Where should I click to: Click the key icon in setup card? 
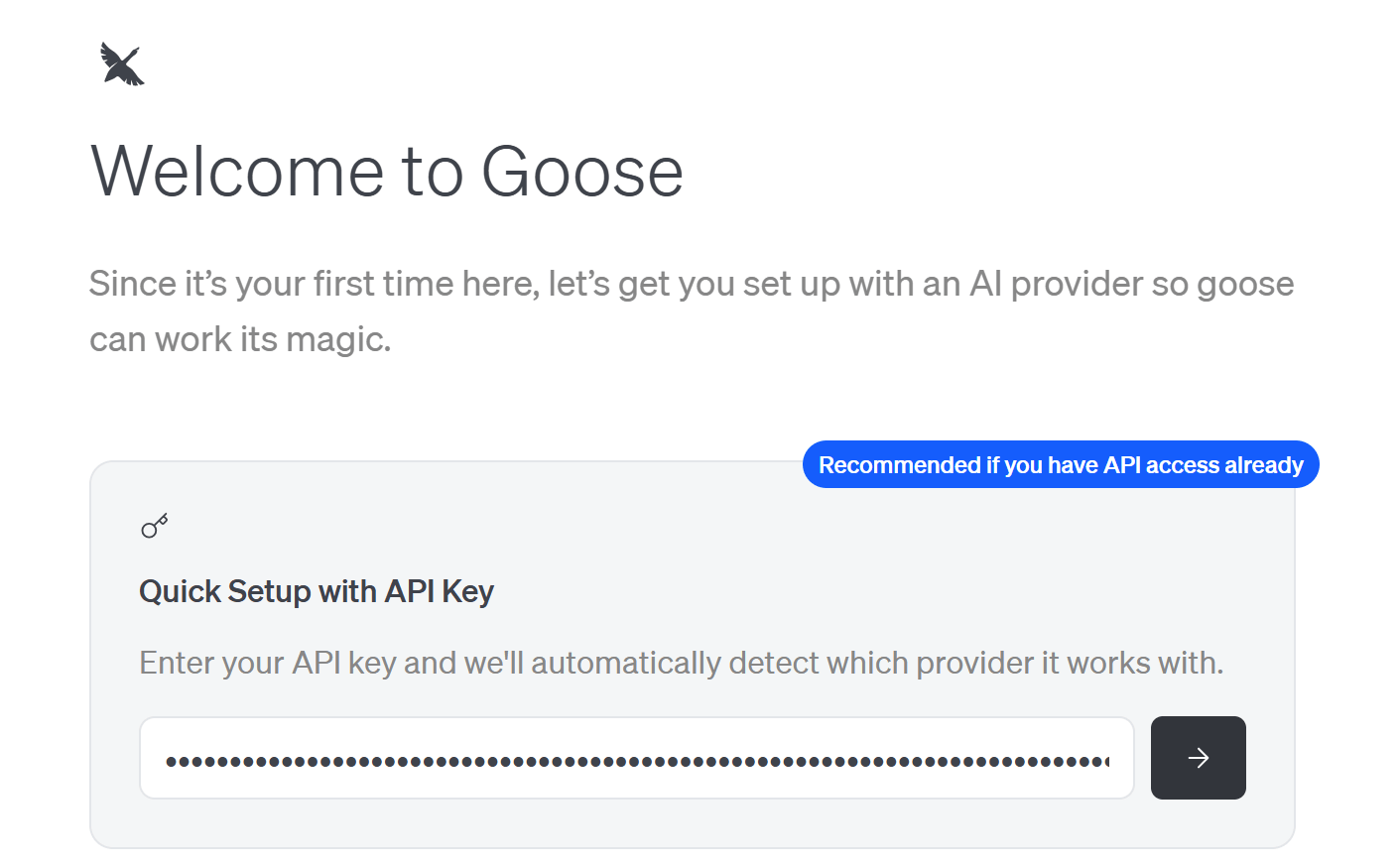(155, 526)
